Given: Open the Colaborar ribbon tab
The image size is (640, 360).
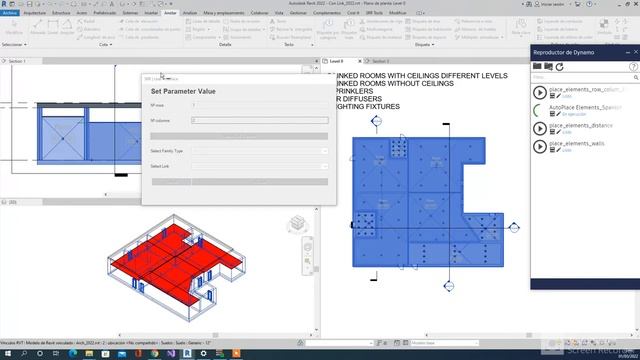Looking at the screenshot, I should coord(260,13).
